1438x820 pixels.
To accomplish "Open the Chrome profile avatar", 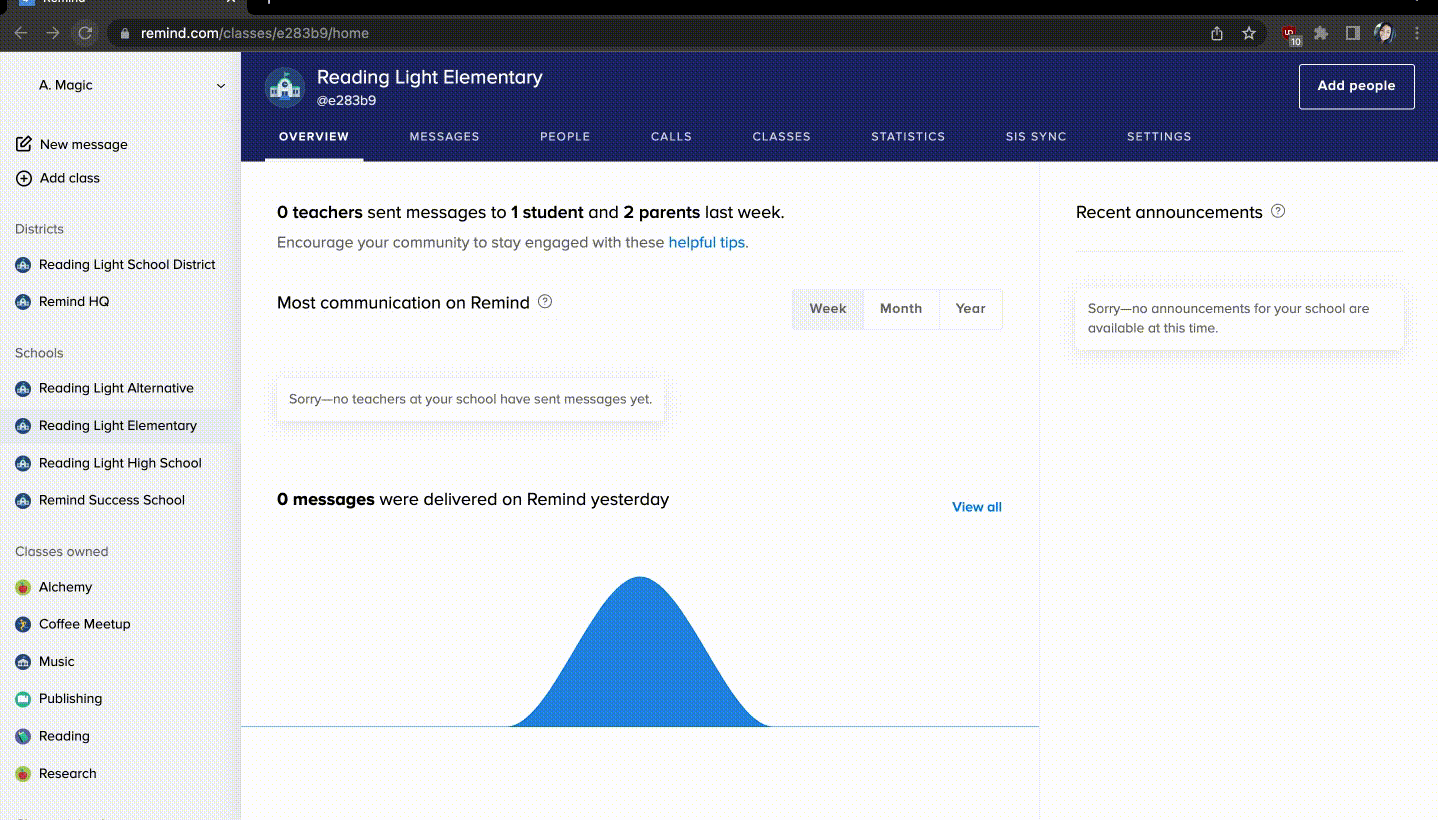I will (1385, 33).
